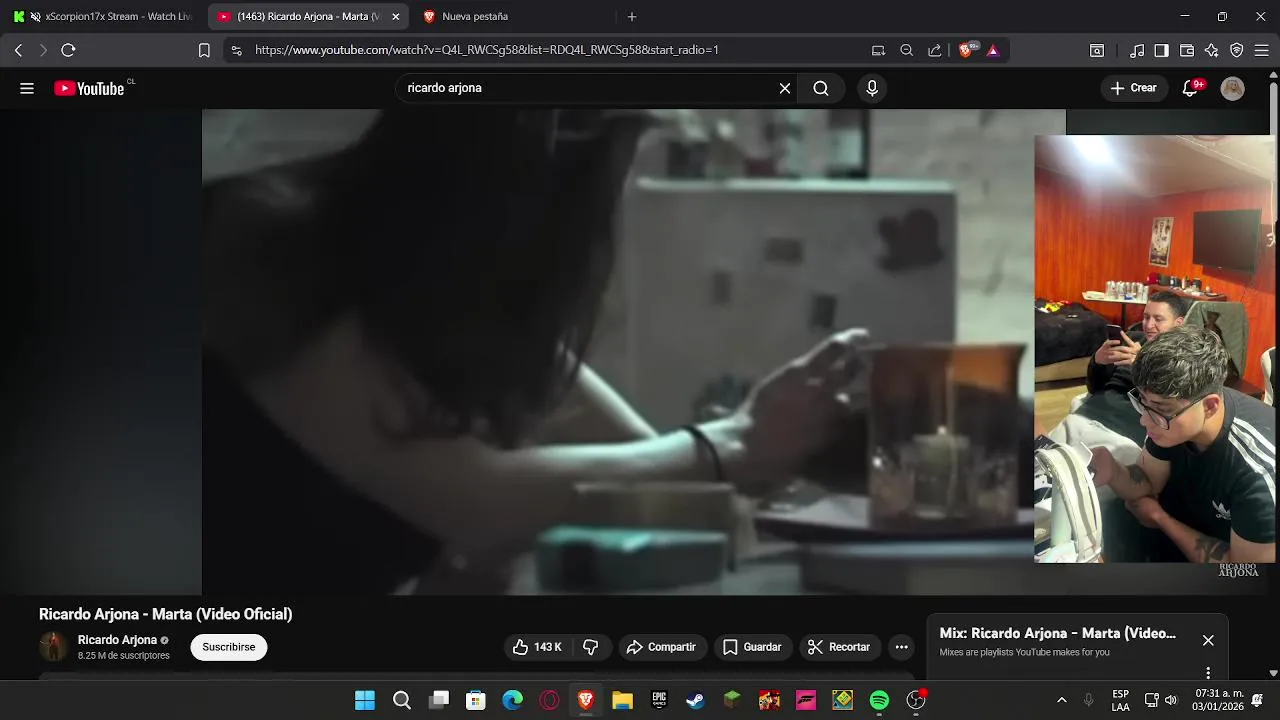This screenshot has height=720, width=1280.
Task: Open Task View on taskbar
Action: [439, 700]
